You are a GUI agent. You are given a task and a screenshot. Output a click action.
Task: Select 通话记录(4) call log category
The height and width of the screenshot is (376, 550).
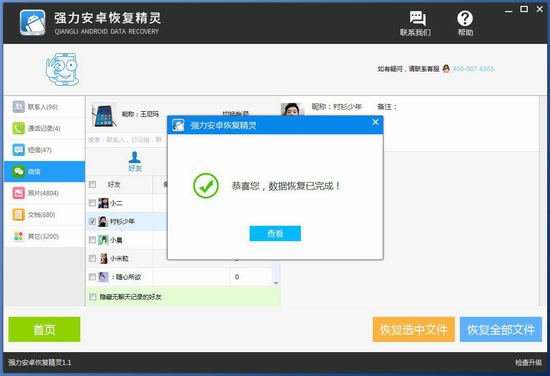point(45,128)
